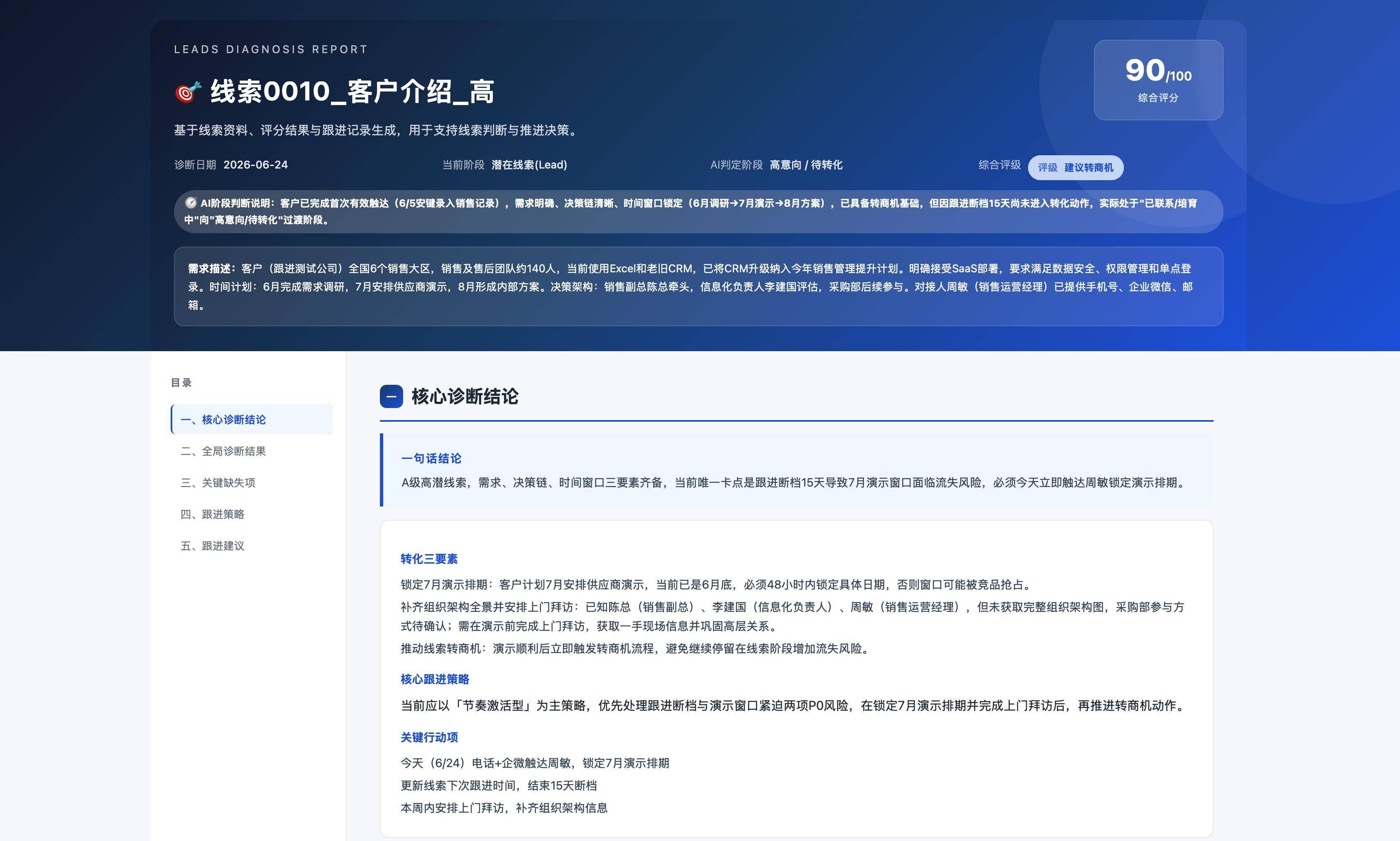Click the diagnosis date 2026-06-24
Screen dimensions: 1400x841
[x=256, y=165]
